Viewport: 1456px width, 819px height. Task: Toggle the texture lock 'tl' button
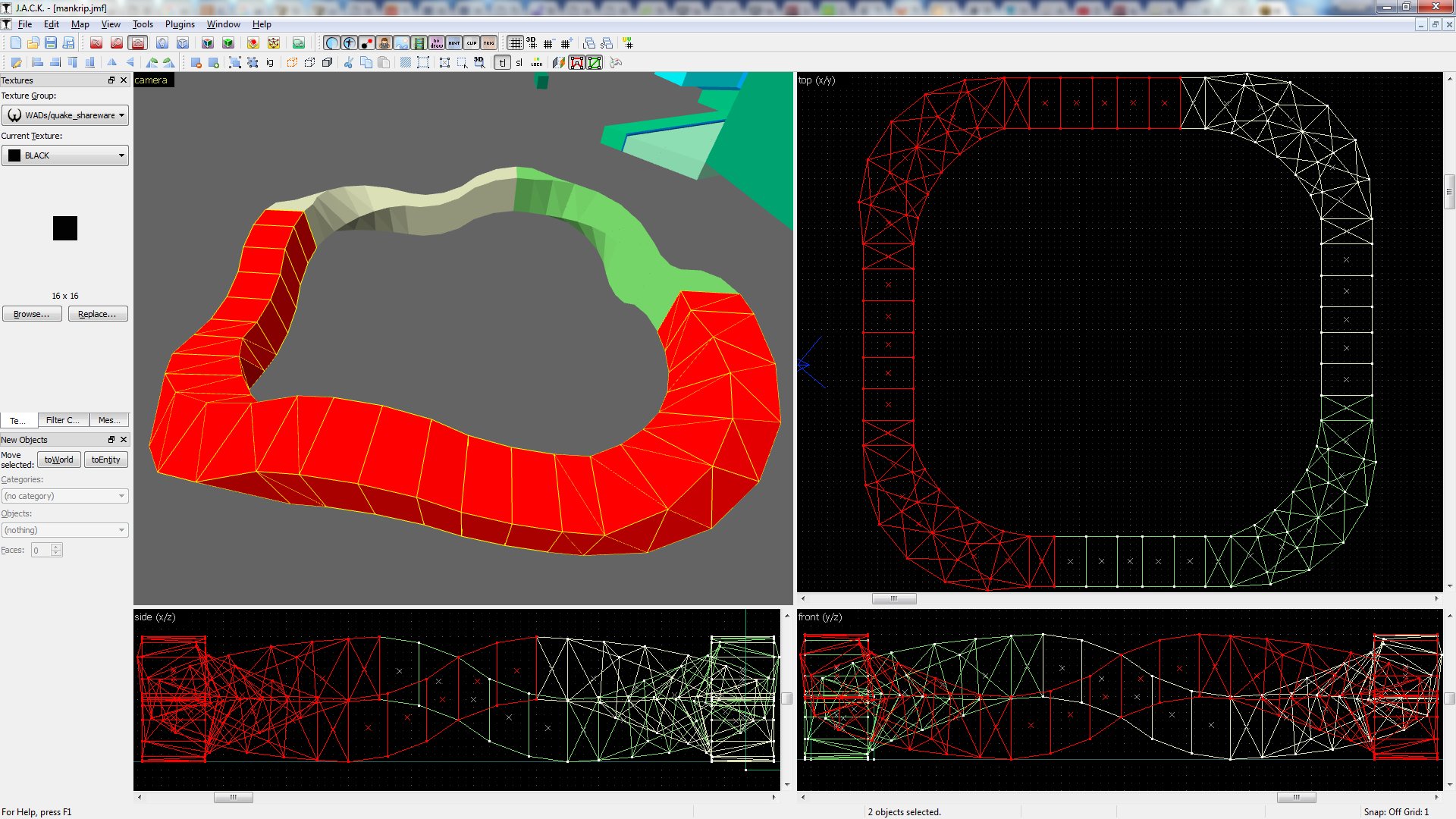(502, 63)
